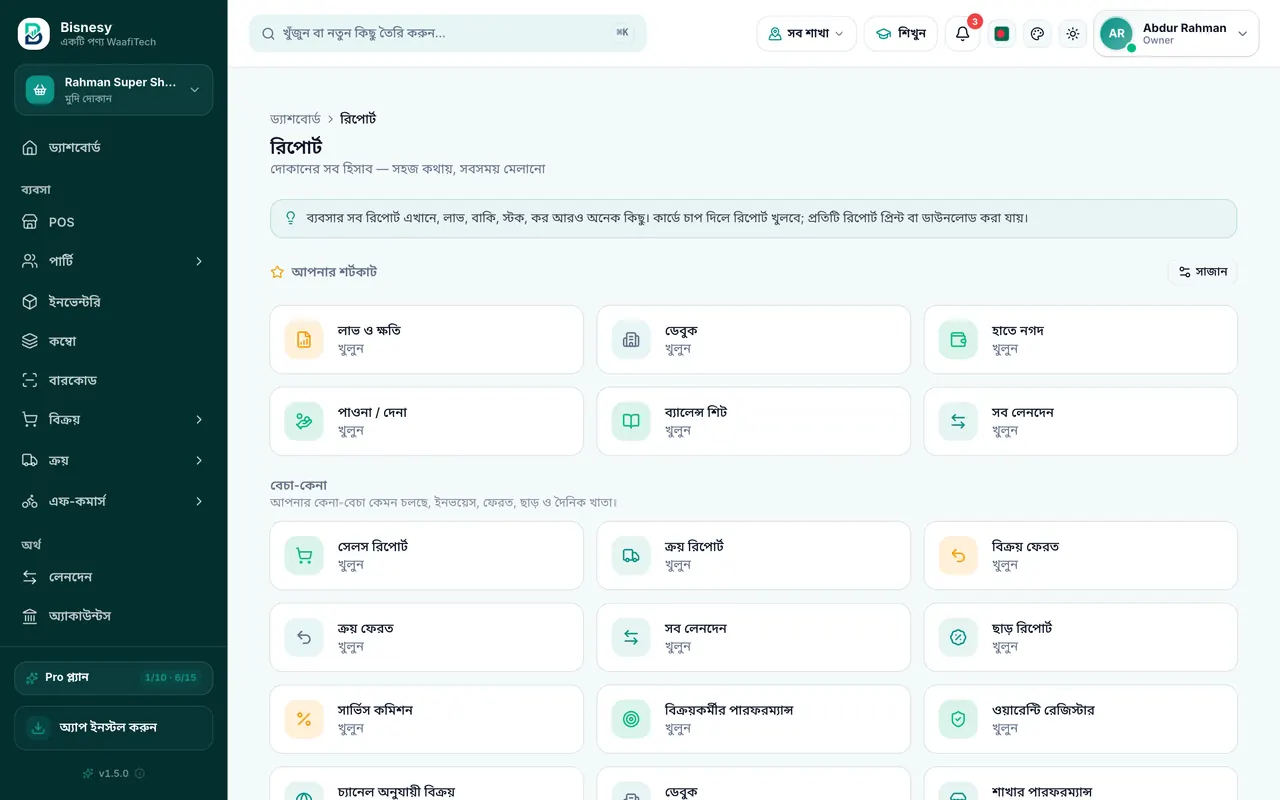Image resolution: width=1280 pixels, height=800 pixels.
Task: Open ইনভেন্টরি in the sidebar
Action: 114,302
